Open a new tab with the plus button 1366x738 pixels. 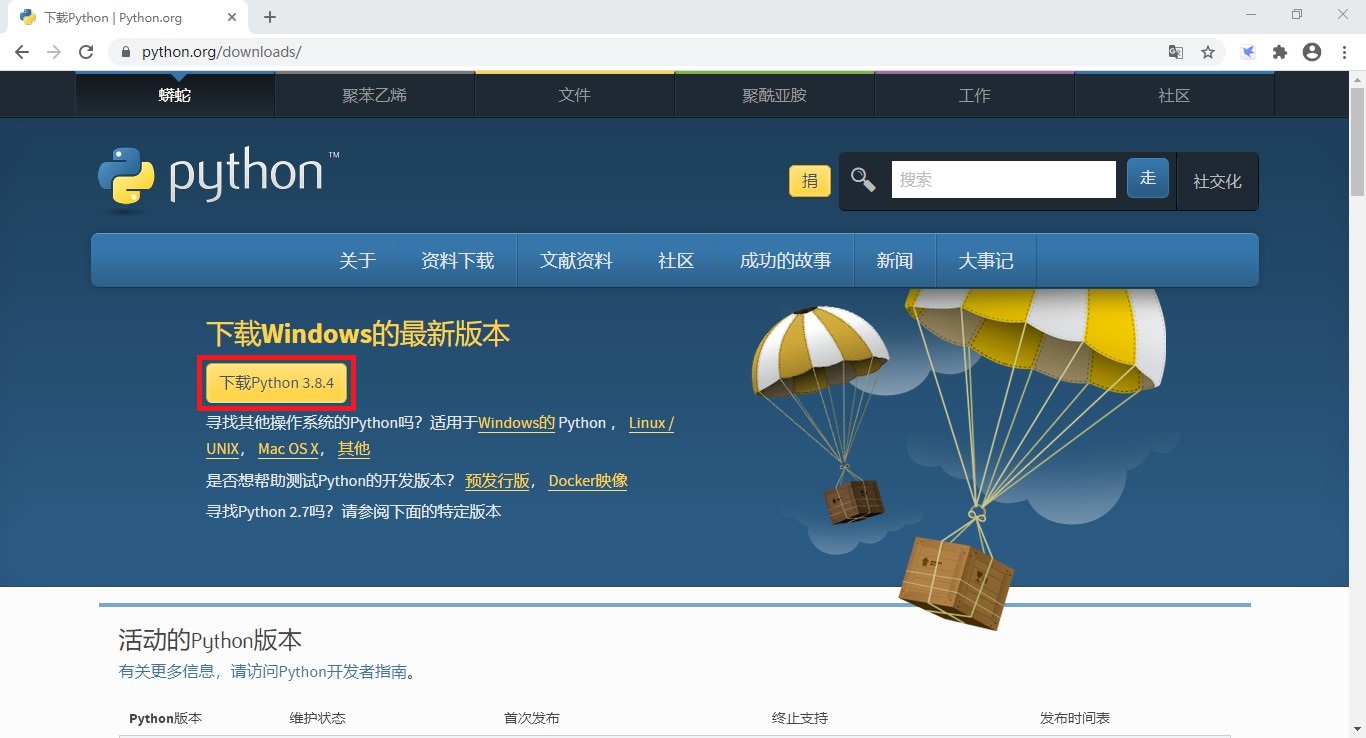pyautogui.click(x=270, y=17)
